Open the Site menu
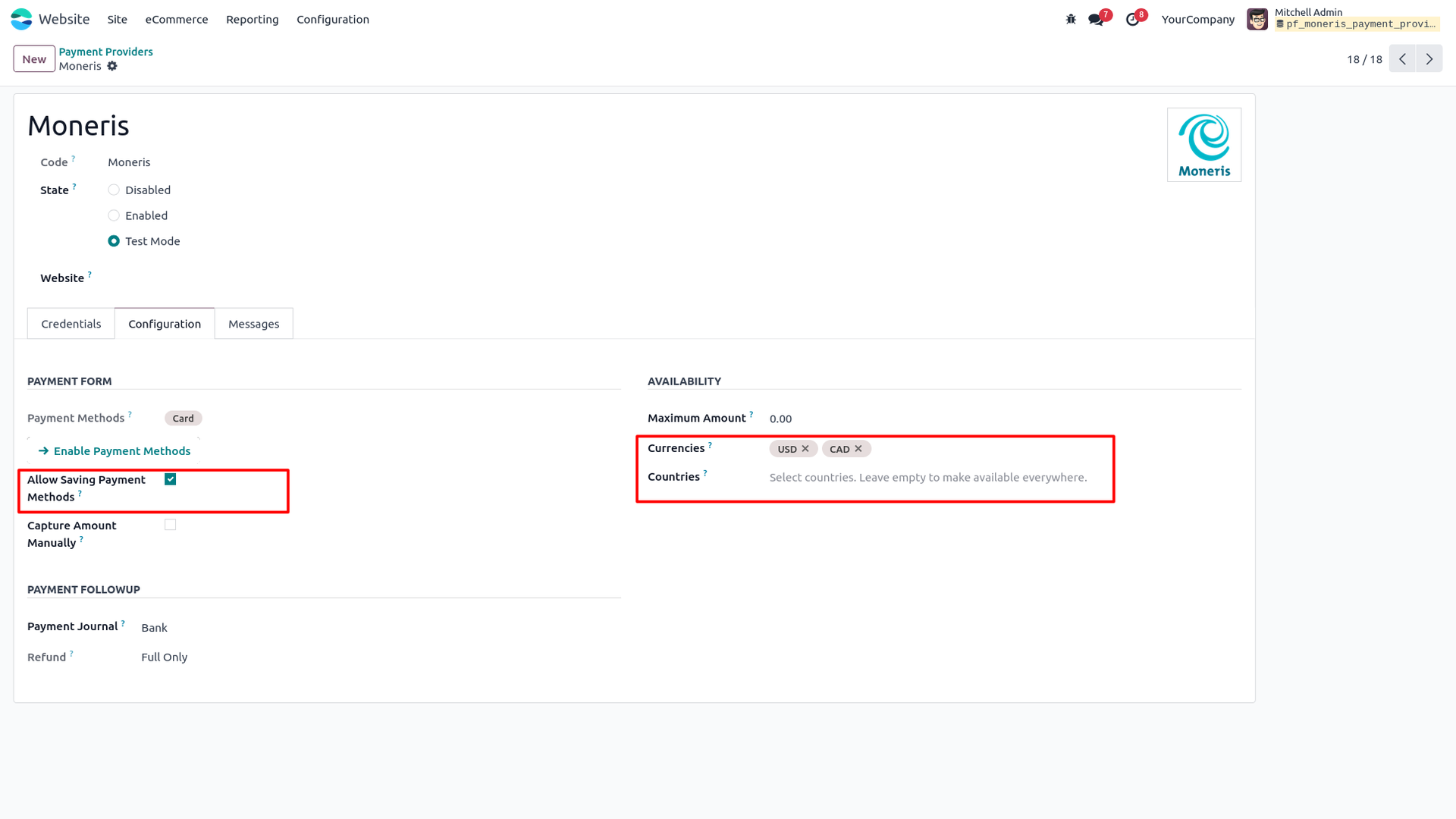 (x=118, y=20)
